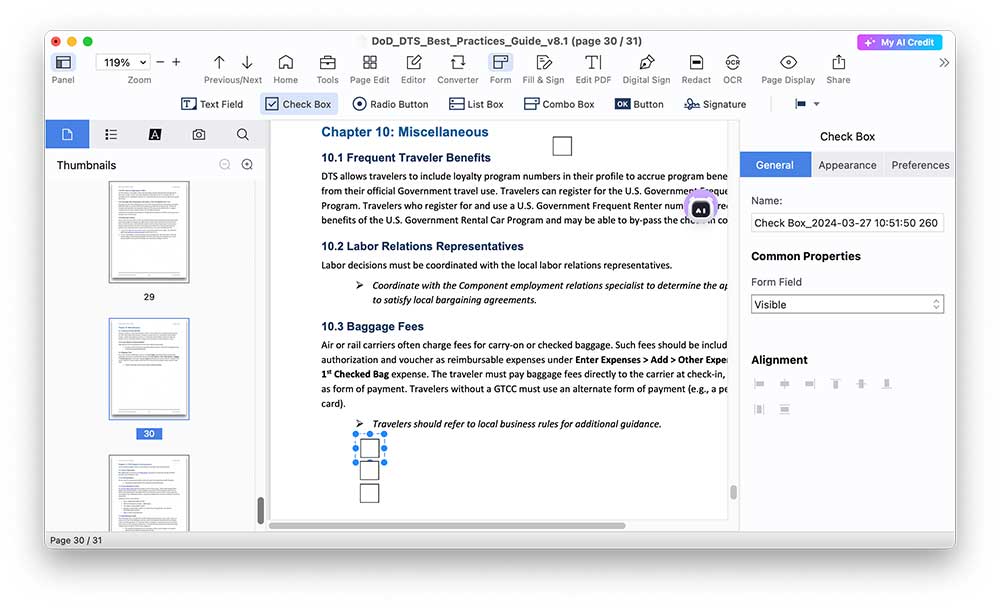Select the Form tool

[500, 62]
